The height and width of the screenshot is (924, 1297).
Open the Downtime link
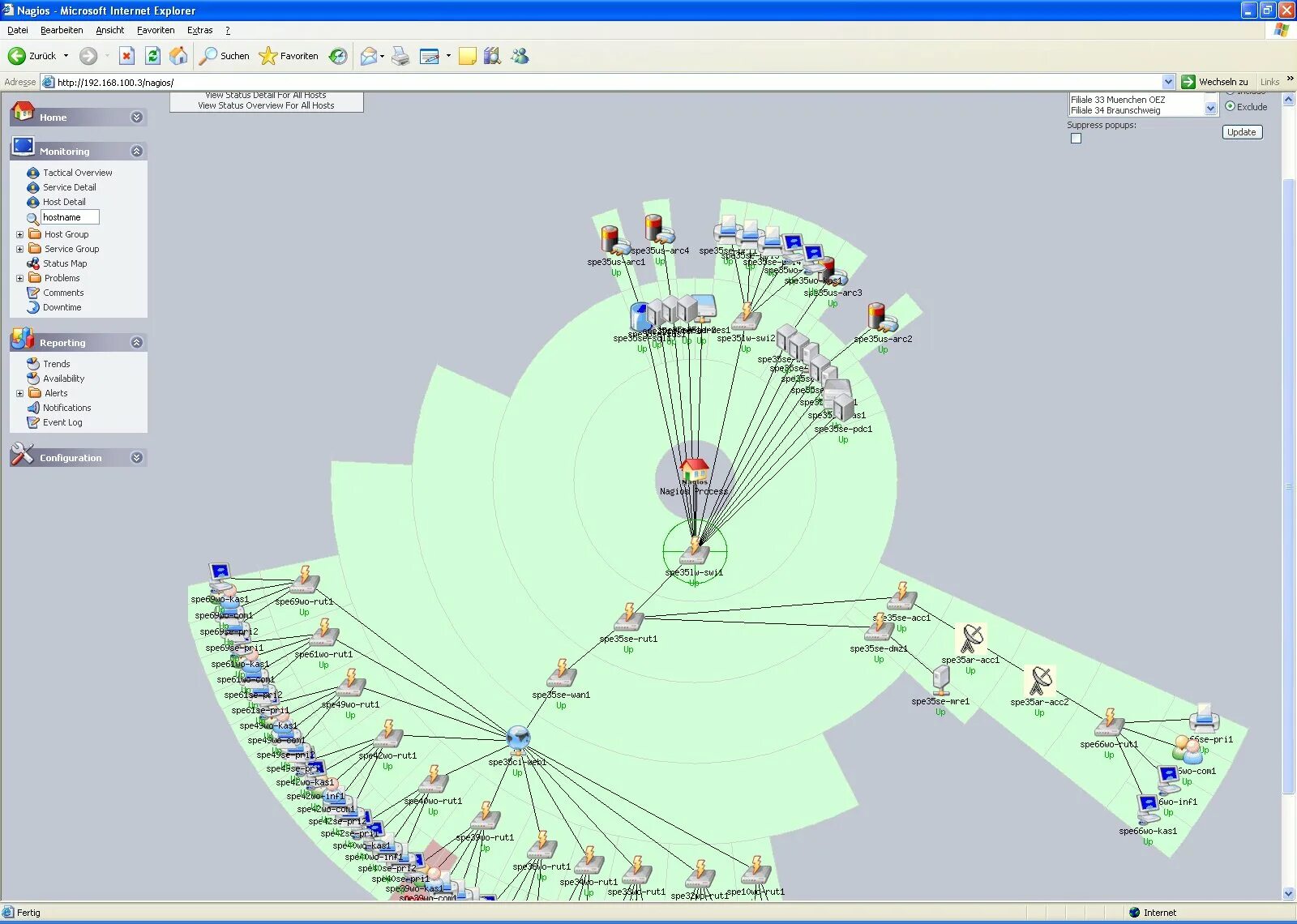click(x=62, y=307)
